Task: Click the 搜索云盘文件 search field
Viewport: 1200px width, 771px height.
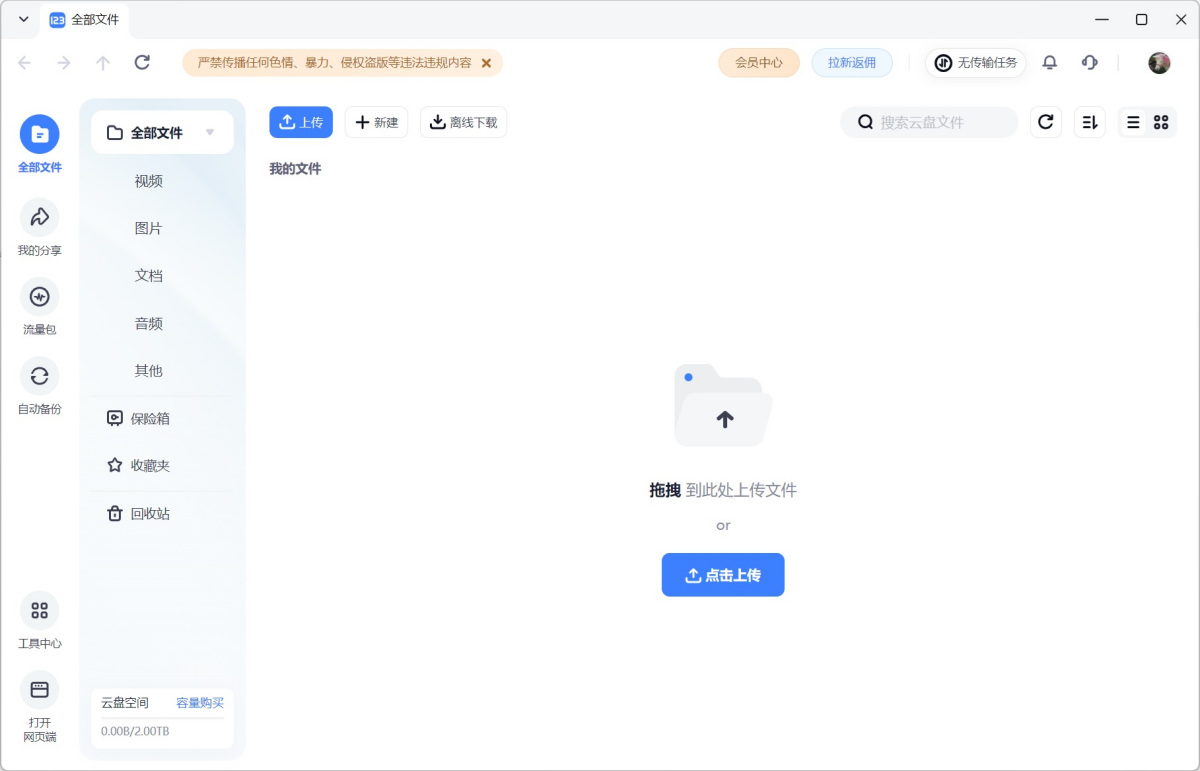Action: (940, 122)
